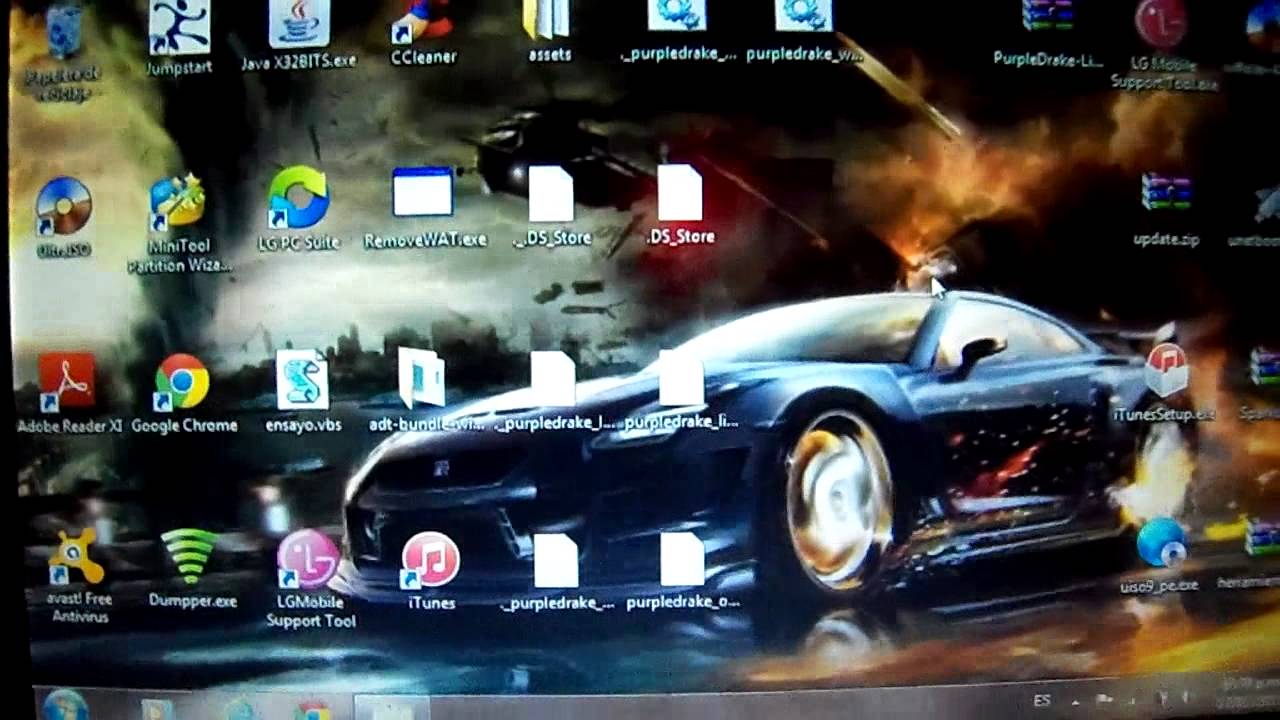
Task: Select the iTunesSetup.exe installer
Action: point(1166,383)
